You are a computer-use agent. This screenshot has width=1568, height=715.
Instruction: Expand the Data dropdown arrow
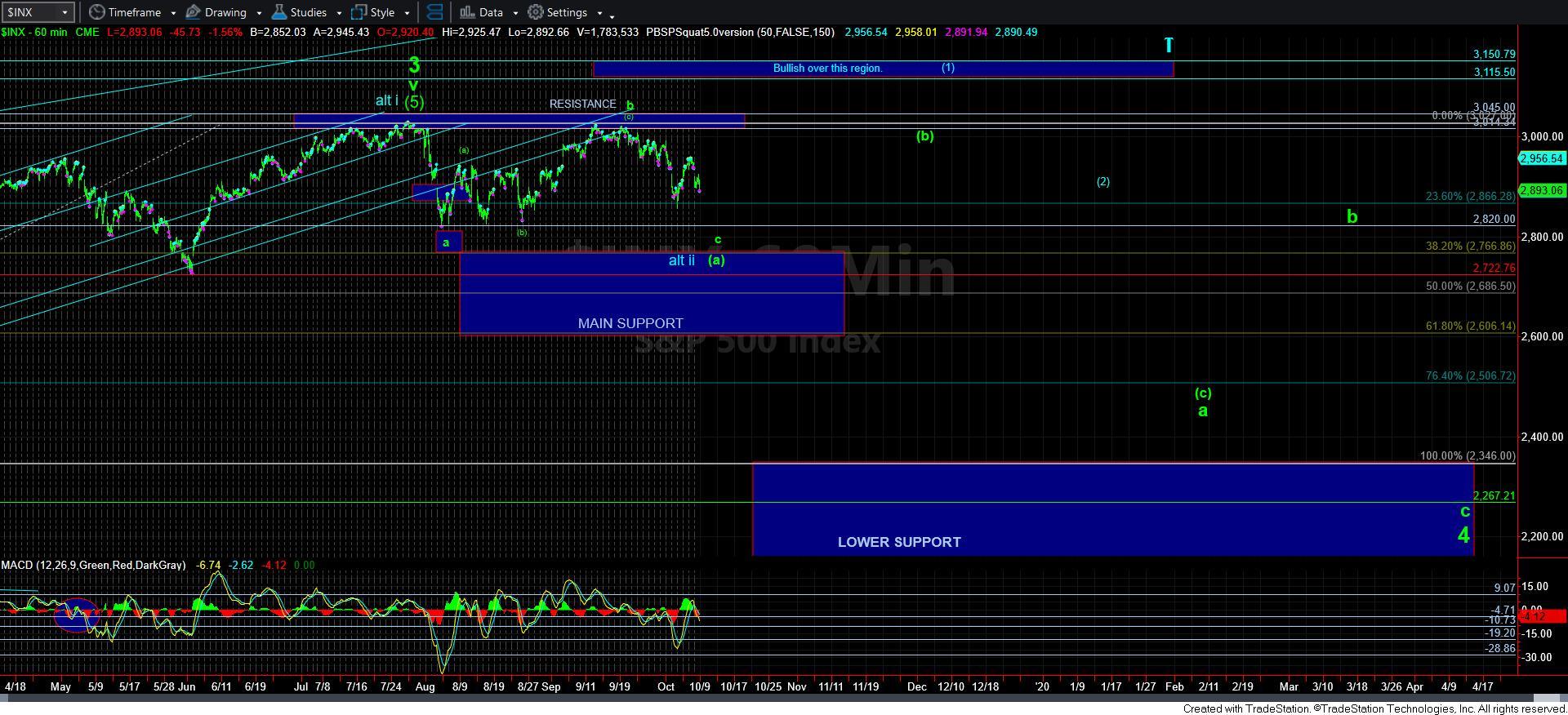coord(515,13)
